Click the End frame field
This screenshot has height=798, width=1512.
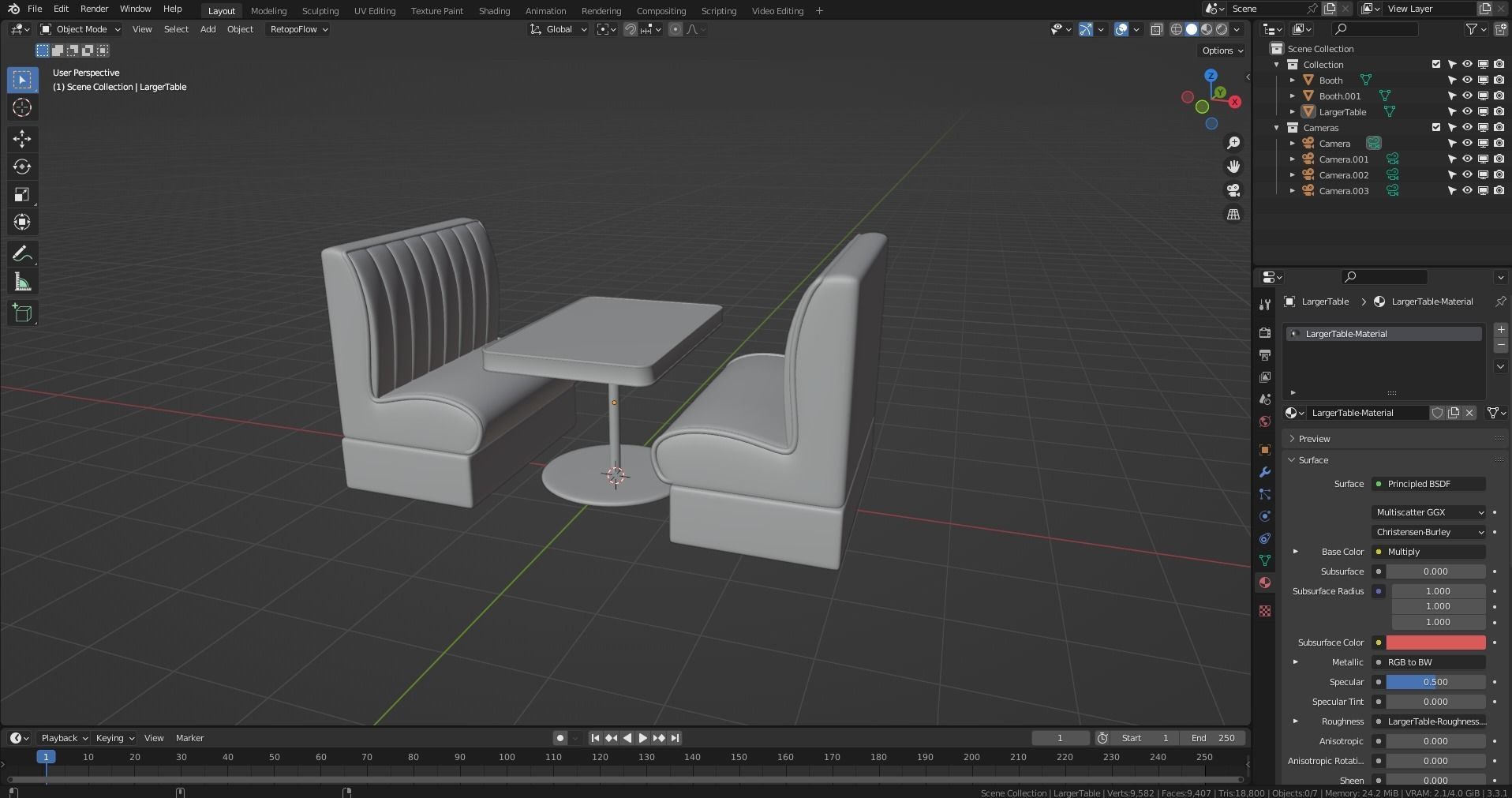click(x=1213, y=738)
